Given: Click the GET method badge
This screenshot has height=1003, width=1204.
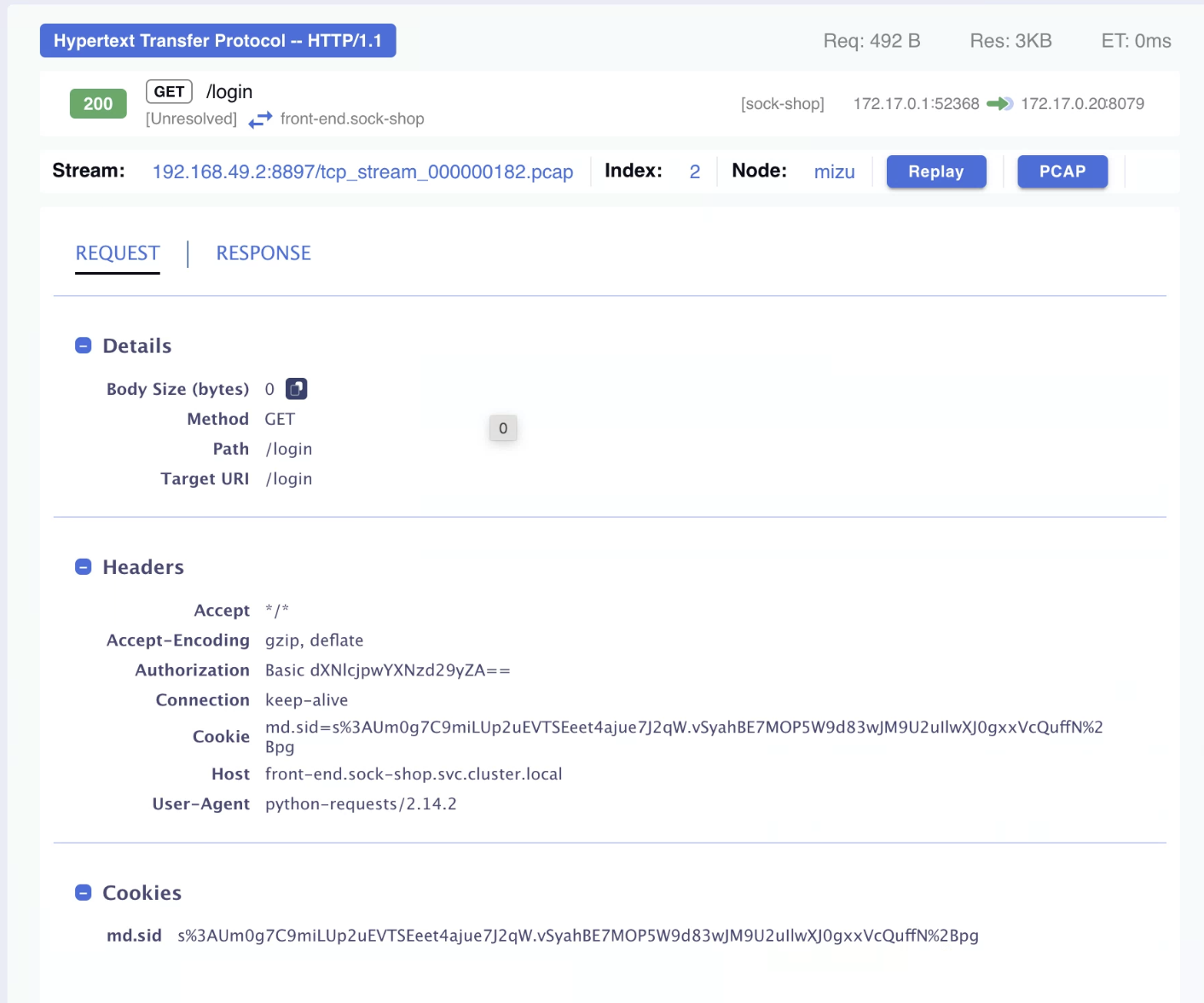Looking at the screenshot, I should pyautogui.click(x=169, y=91).
